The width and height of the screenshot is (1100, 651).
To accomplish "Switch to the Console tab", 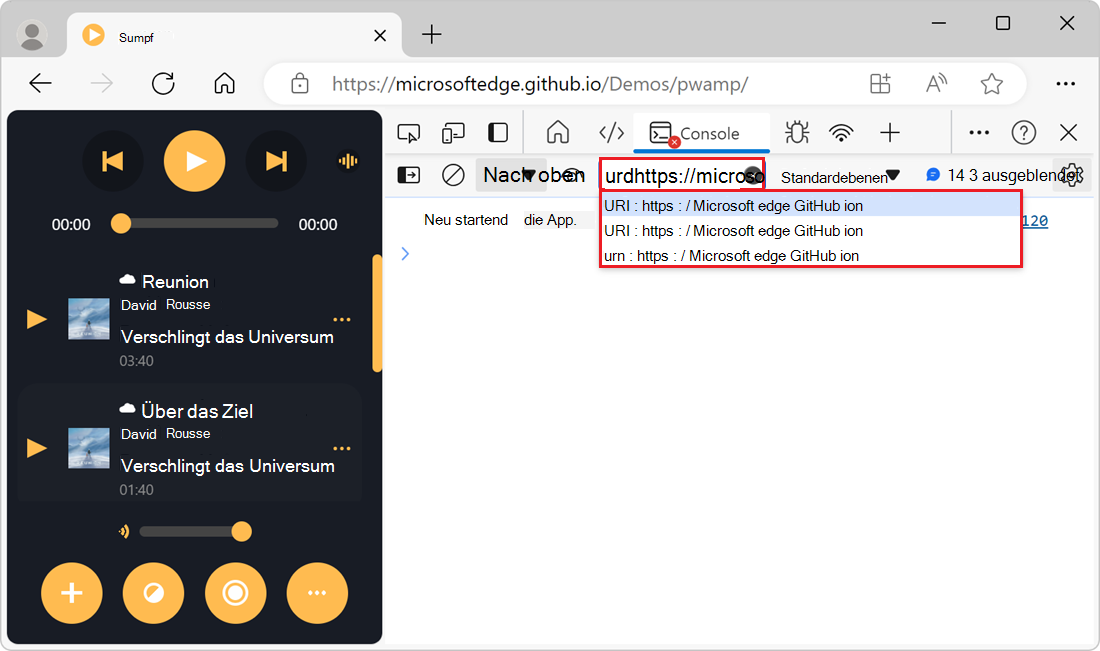I will pos(701,131).
